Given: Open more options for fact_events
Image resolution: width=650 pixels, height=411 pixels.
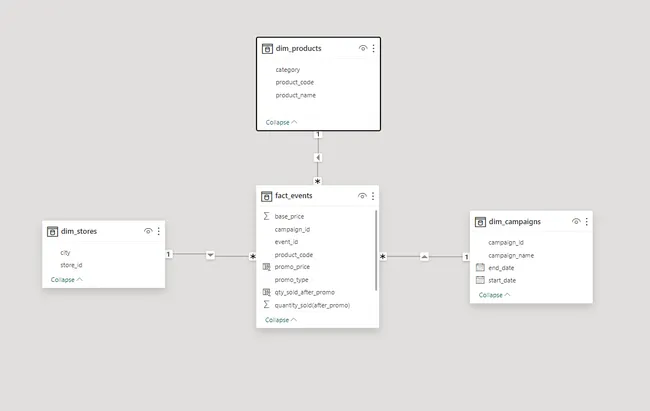Looking at the screenshot, I should [373, 196].
